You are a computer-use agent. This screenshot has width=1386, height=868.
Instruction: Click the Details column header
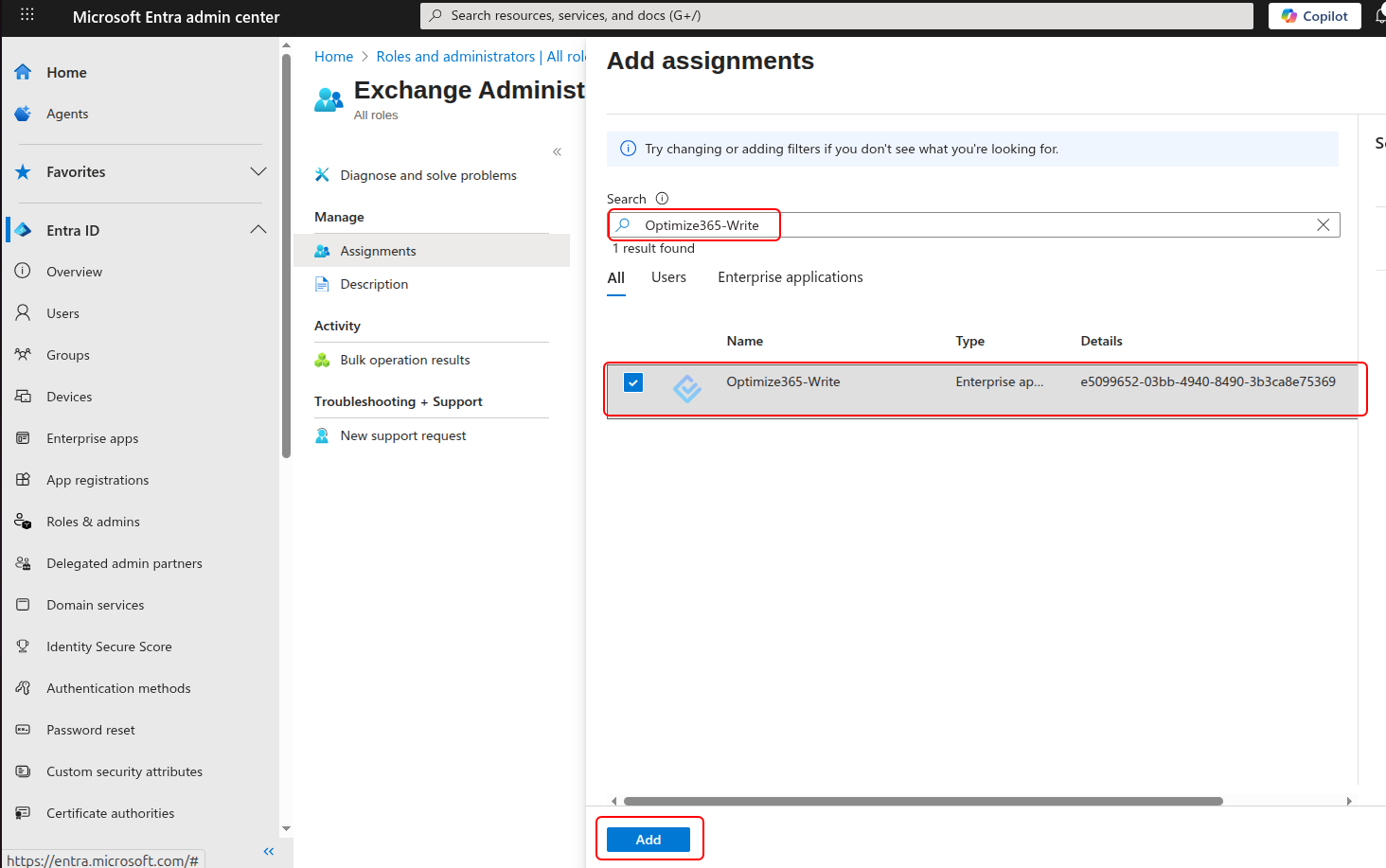tap(1102, 341)
